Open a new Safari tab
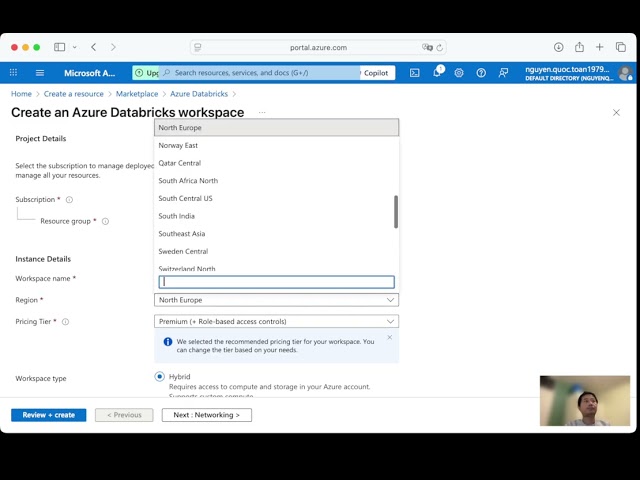The image size is (640, 480). coord(599,47)
